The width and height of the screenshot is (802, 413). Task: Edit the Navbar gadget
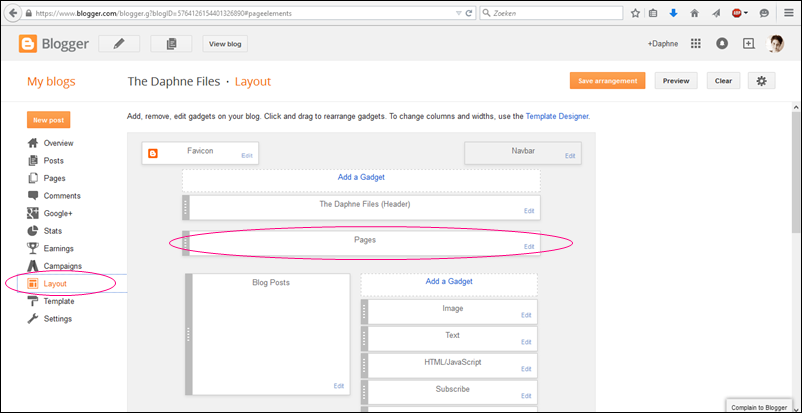point(570,156)
